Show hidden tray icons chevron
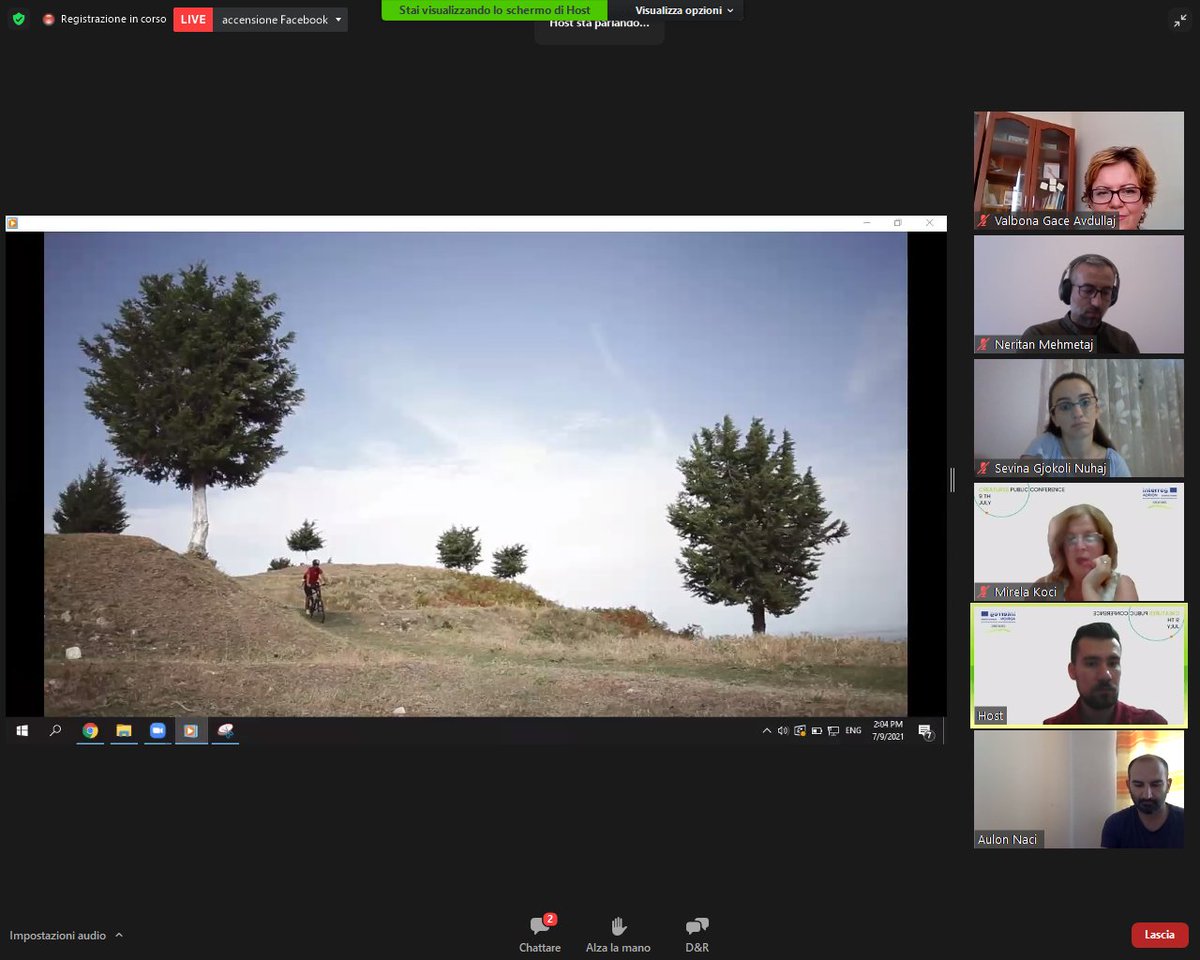The width and height of the screenshot is (1200, 960). pos(767,731)
